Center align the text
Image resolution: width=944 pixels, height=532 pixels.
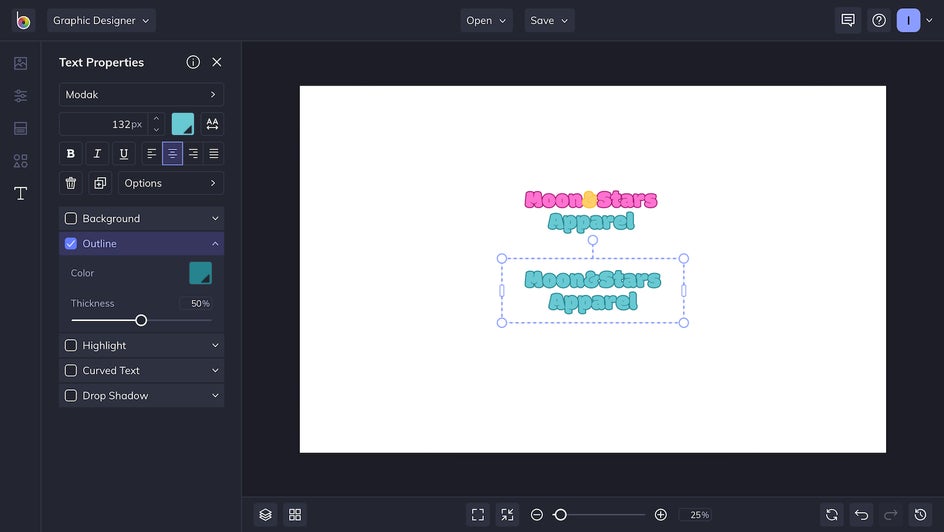tap(172, 154)
